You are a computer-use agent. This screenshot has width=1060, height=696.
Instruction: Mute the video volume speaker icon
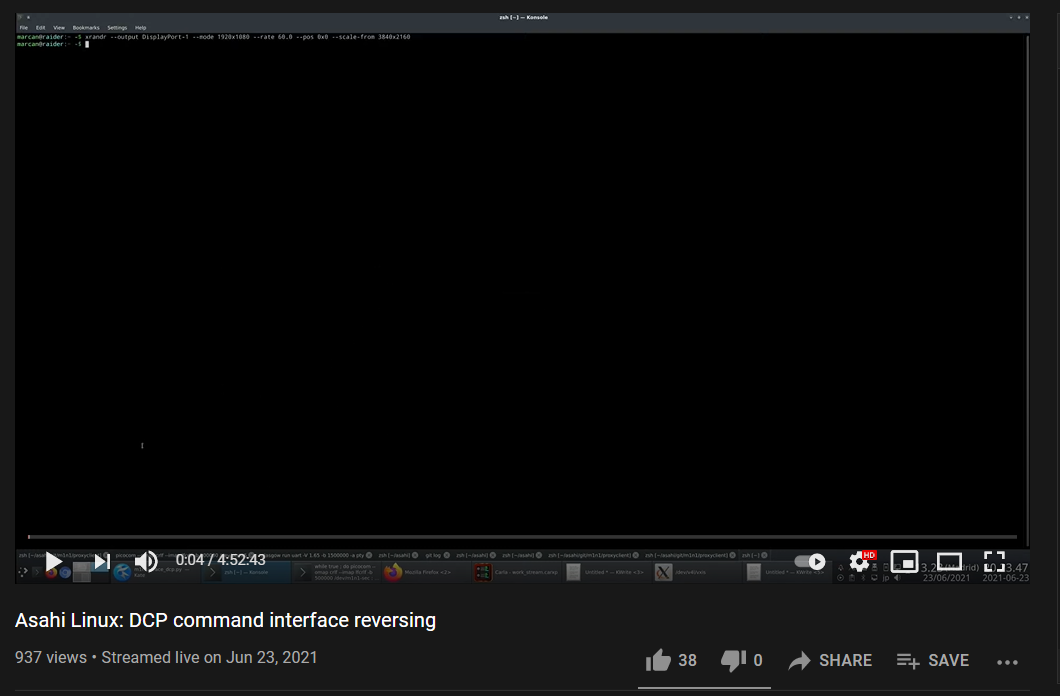146,561
